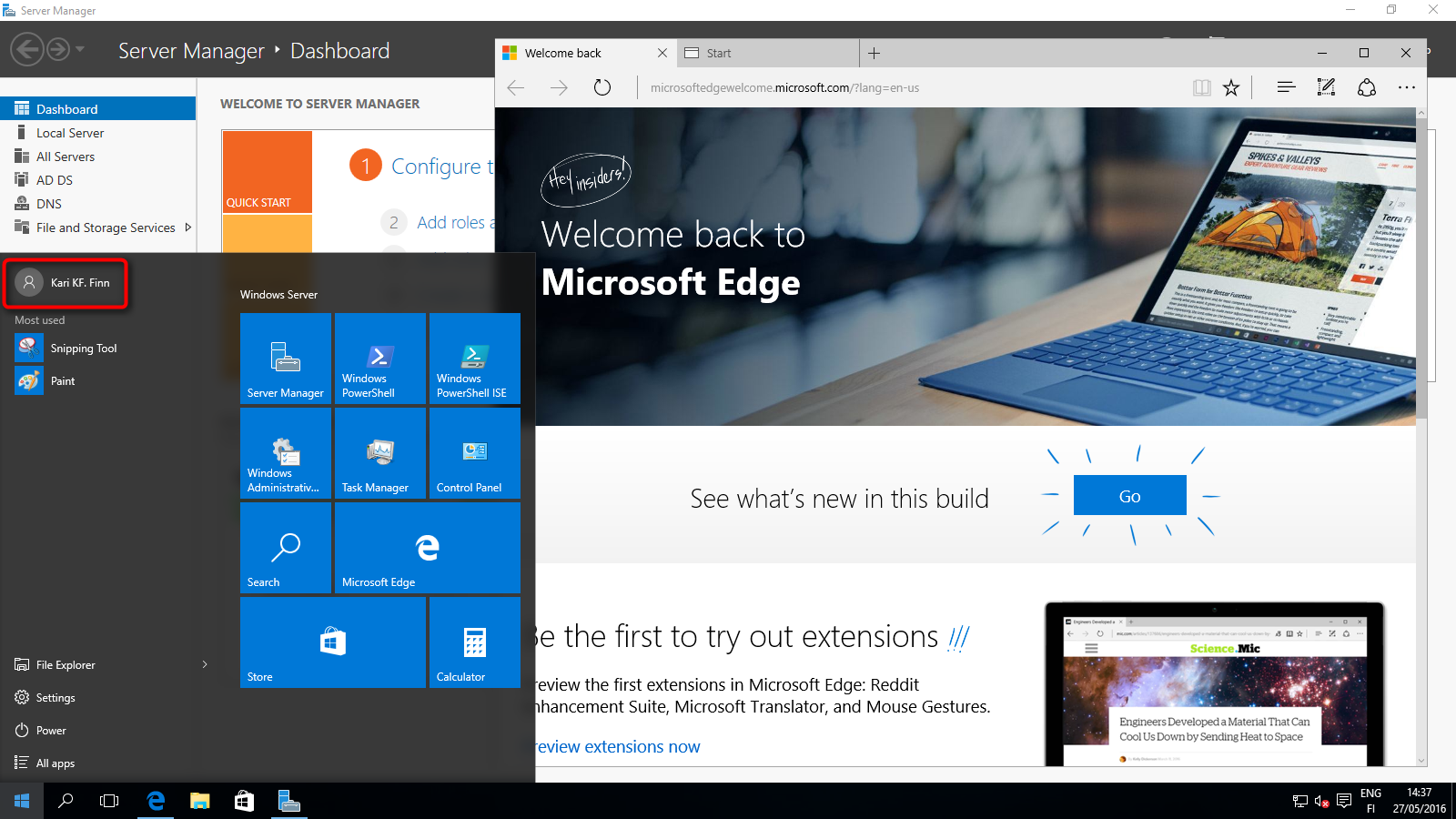1456x819 pixels.
Task: Open Server Manager navigation history dropdown
Action: point(80,49)
